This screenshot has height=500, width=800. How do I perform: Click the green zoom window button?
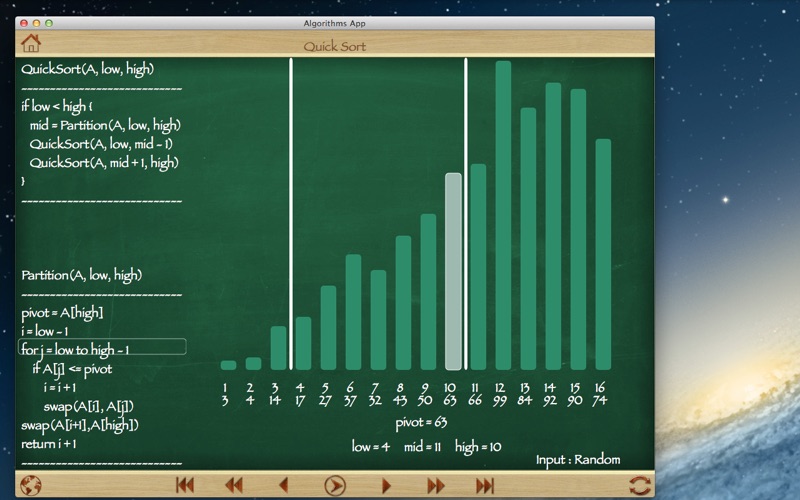point(49,23)
